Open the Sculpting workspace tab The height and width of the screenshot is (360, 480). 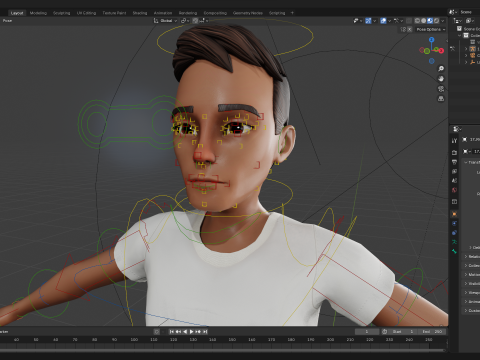click(x=62, y=13)
